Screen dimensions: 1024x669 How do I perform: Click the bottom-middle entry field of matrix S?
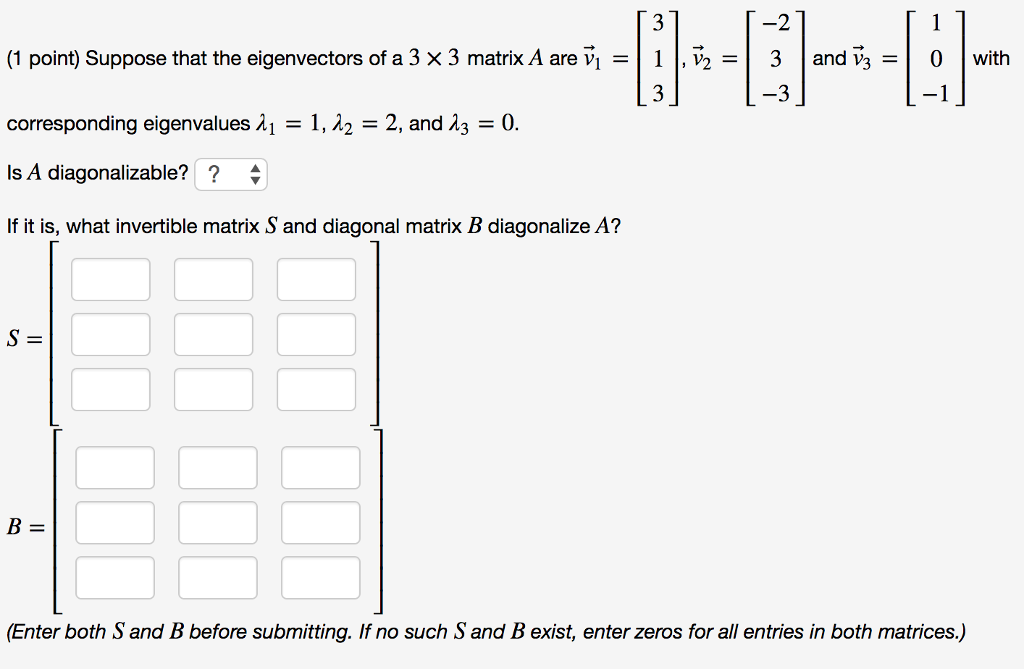(x=214, y=389)
